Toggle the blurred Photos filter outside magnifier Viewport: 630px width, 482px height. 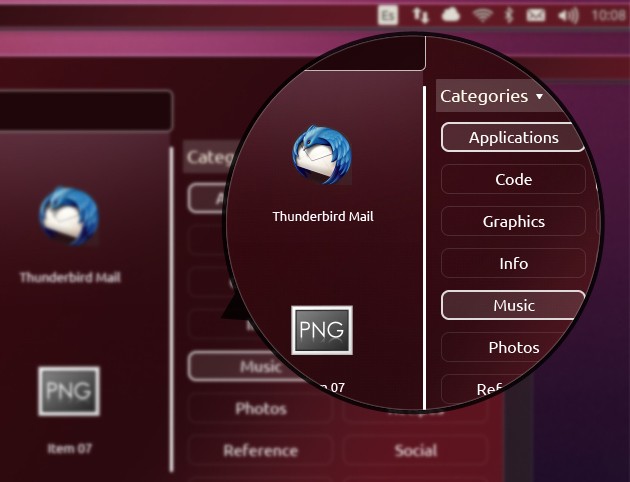pyautogui.click(x=261, y=408)
